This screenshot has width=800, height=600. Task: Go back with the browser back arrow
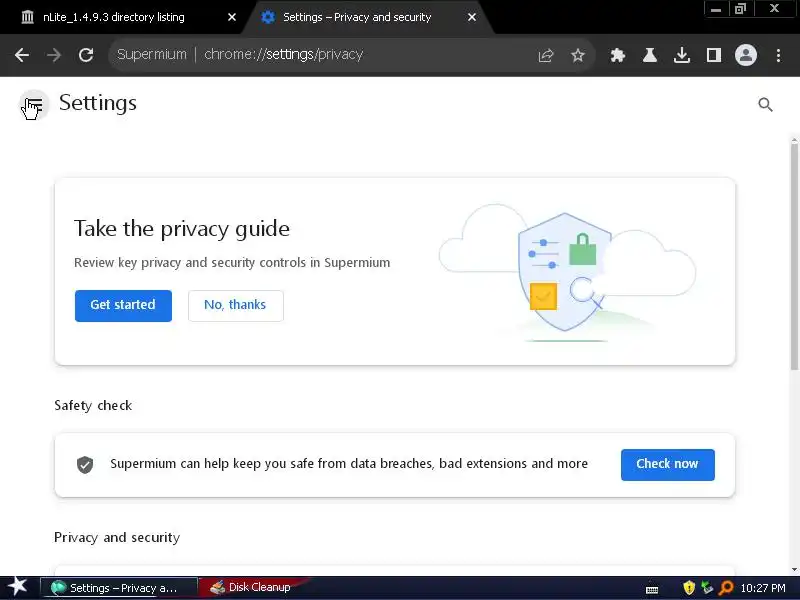(x=22, y=55)
